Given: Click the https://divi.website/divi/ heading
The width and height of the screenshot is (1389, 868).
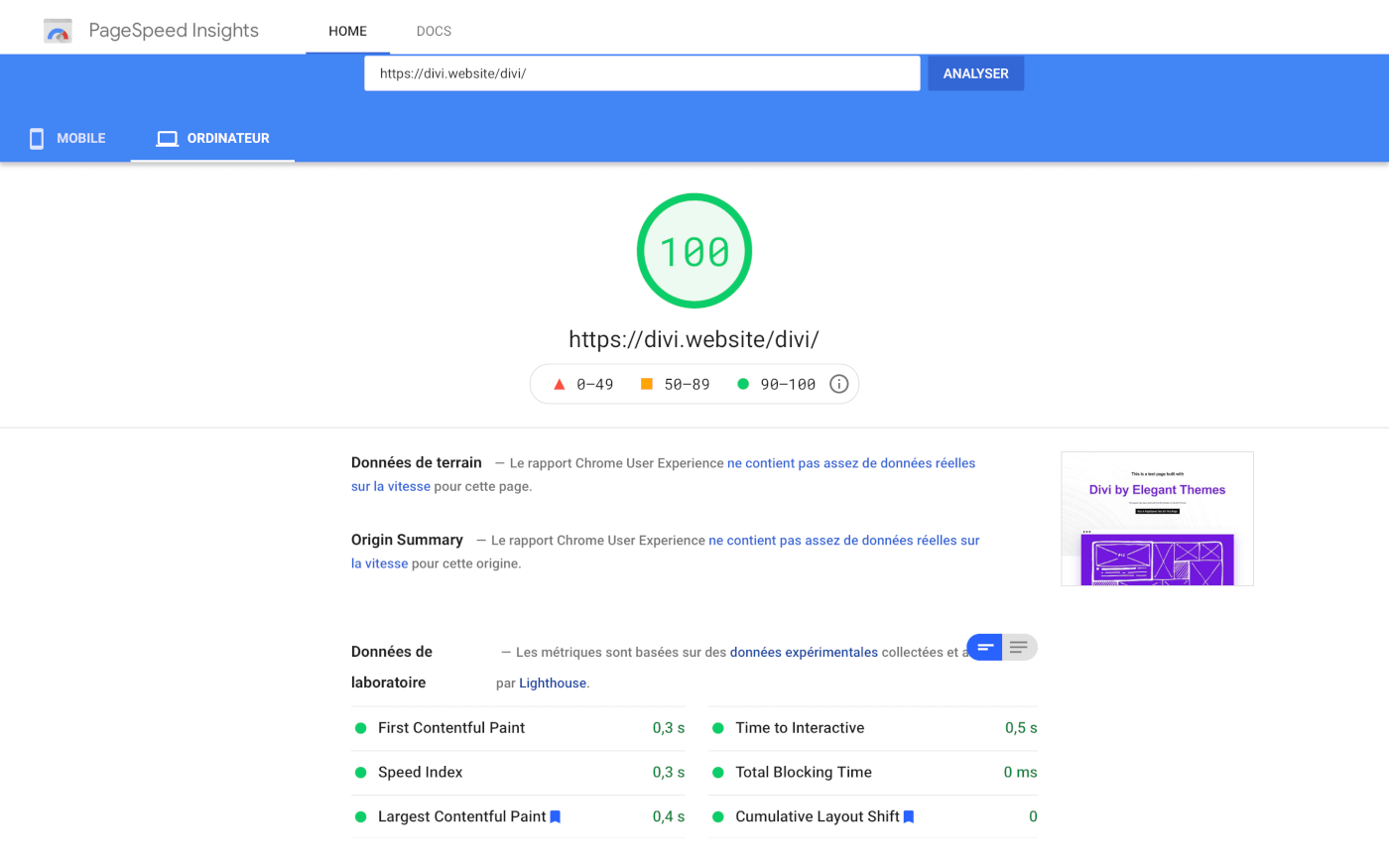Looking at the screenshot, I should [694, 339].
